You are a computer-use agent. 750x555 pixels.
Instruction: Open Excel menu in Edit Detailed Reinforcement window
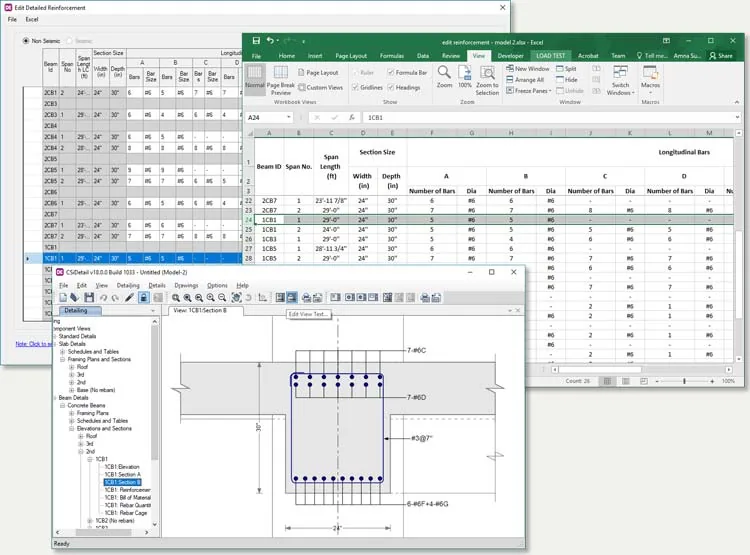[32, 20]
